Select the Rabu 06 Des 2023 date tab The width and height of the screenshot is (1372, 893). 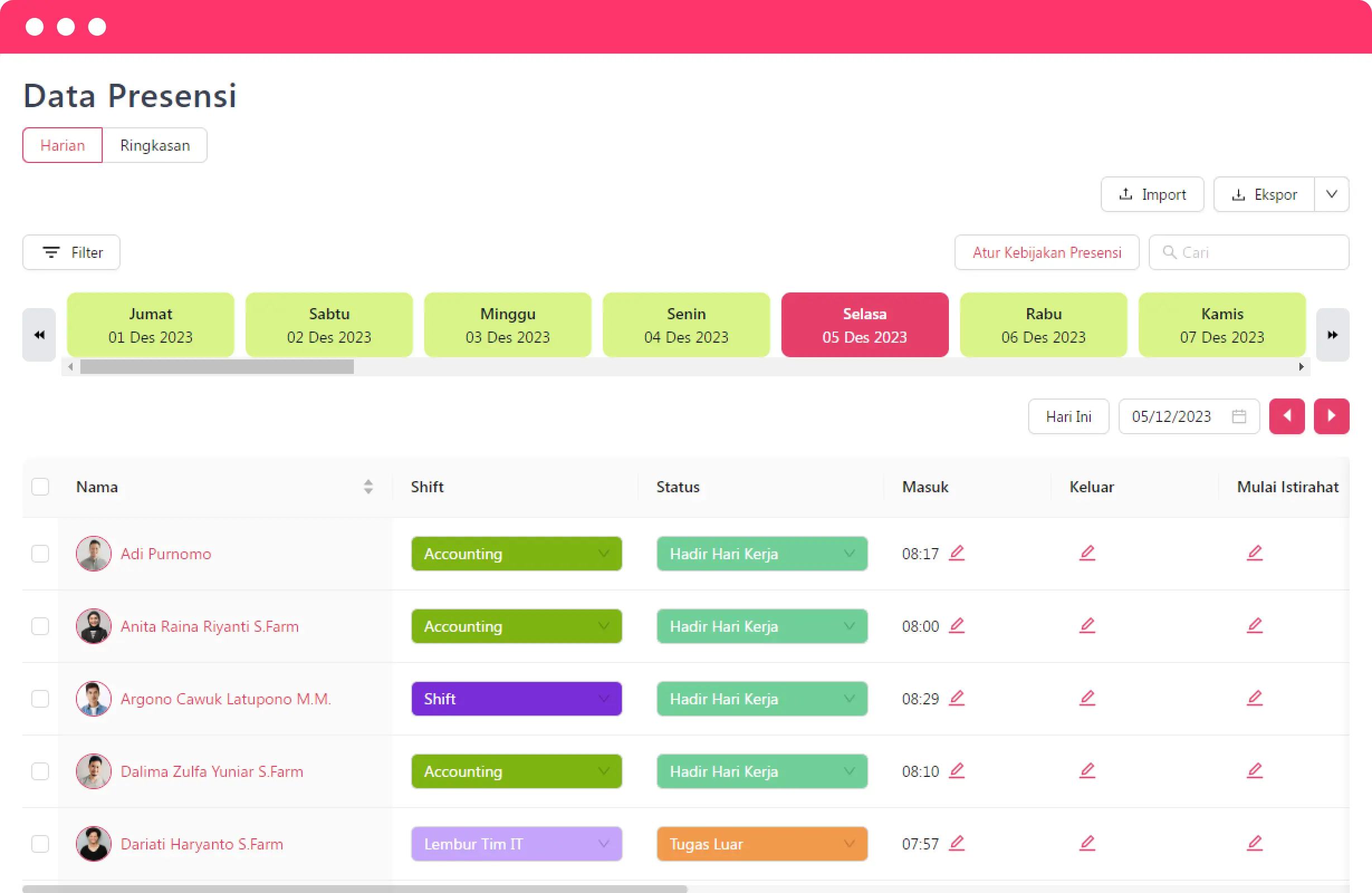tap(1043, 325)
